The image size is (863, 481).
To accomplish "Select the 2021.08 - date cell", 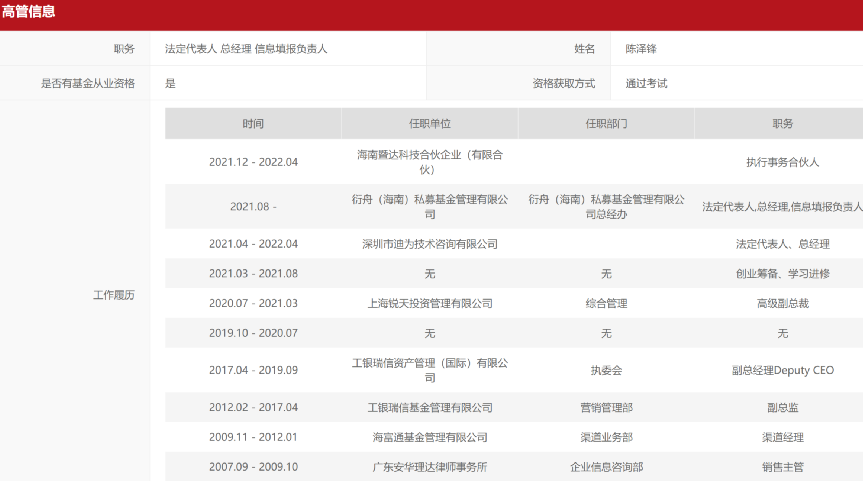I will click(253, 207).
